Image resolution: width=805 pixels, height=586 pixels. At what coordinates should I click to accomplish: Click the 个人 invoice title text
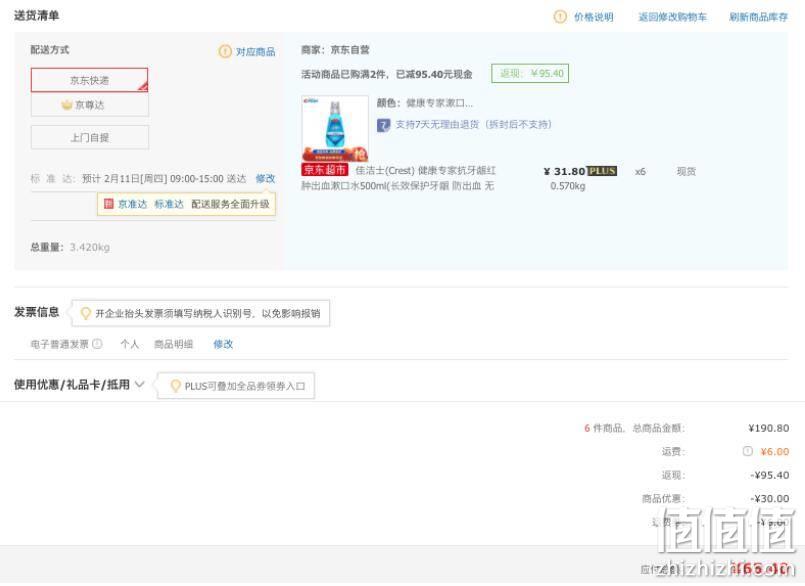pos(129,344)
